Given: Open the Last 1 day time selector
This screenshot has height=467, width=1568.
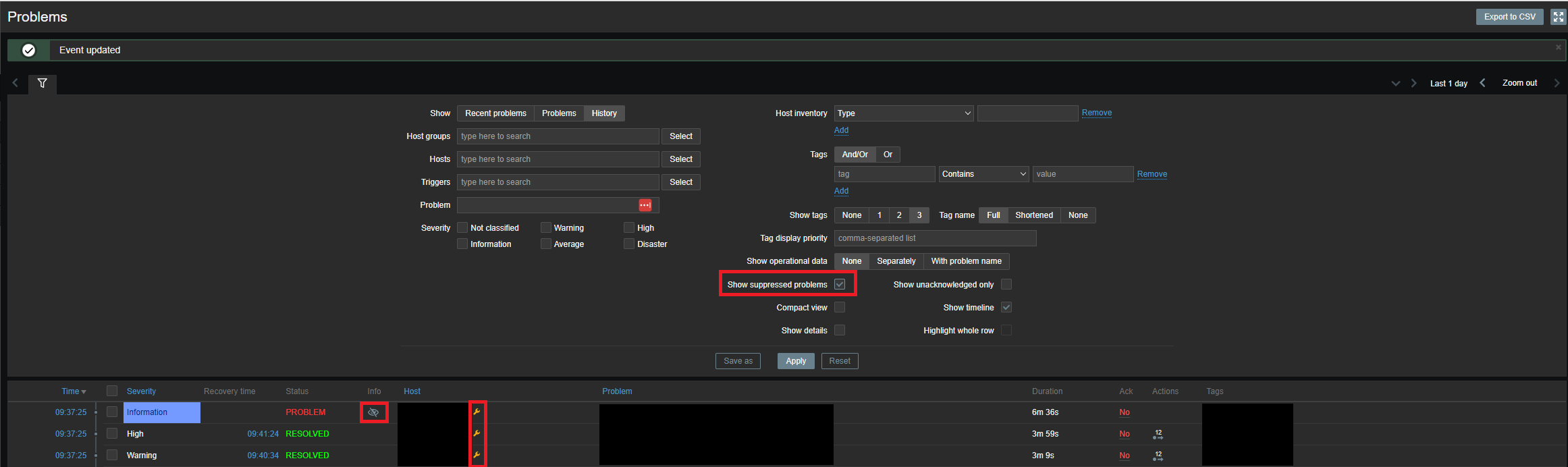Looking at the screenshot, I should tap(1449, 84).
